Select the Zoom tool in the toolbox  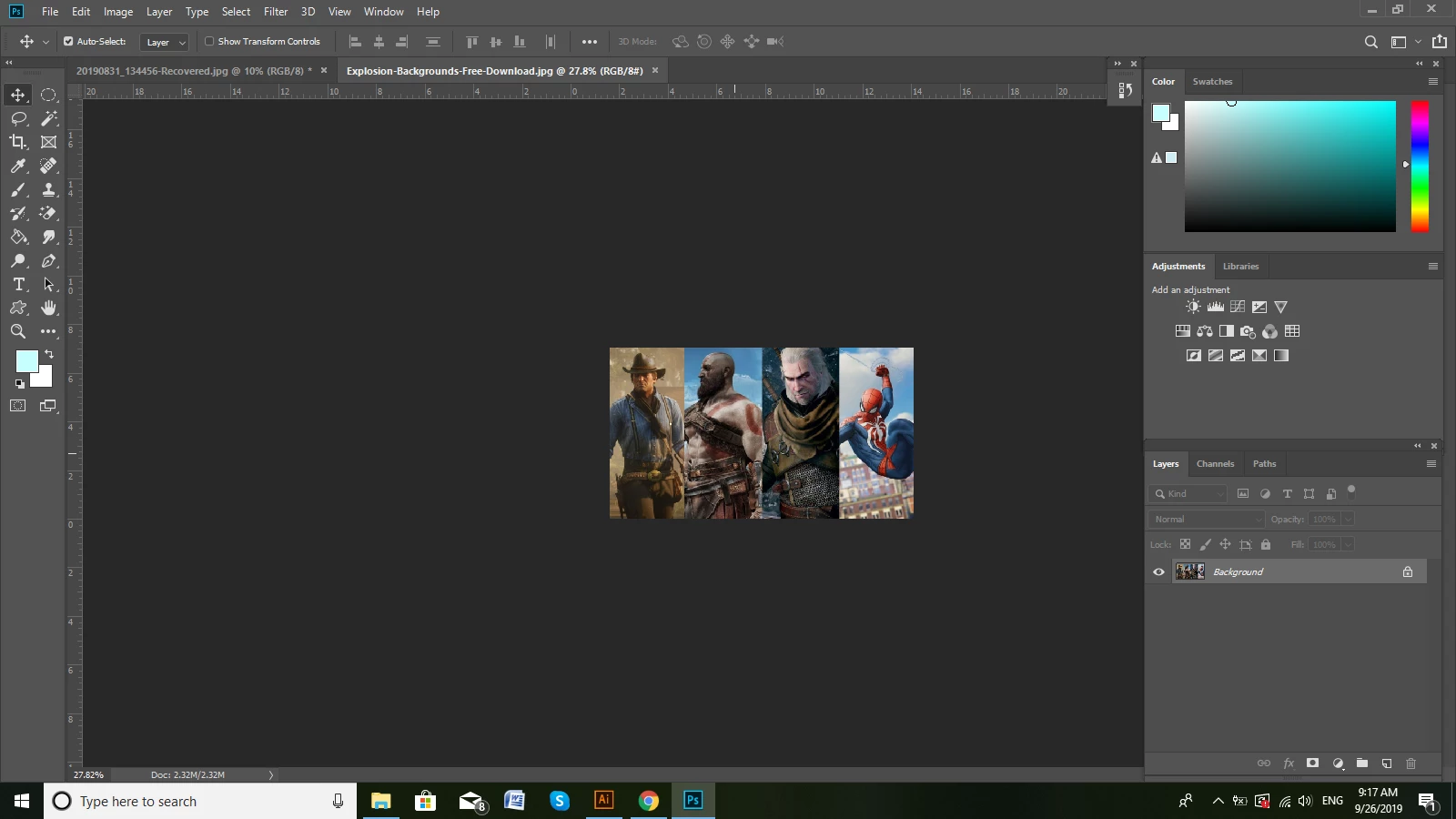click(x=18, y=331)
